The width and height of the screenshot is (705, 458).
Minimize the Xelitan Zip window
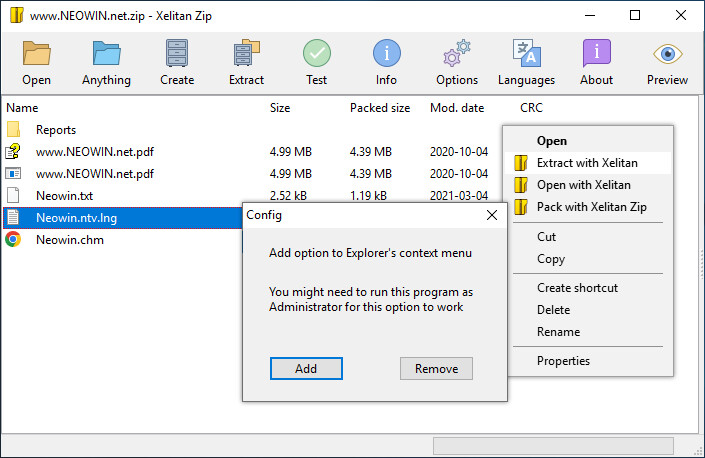[590, 15]
